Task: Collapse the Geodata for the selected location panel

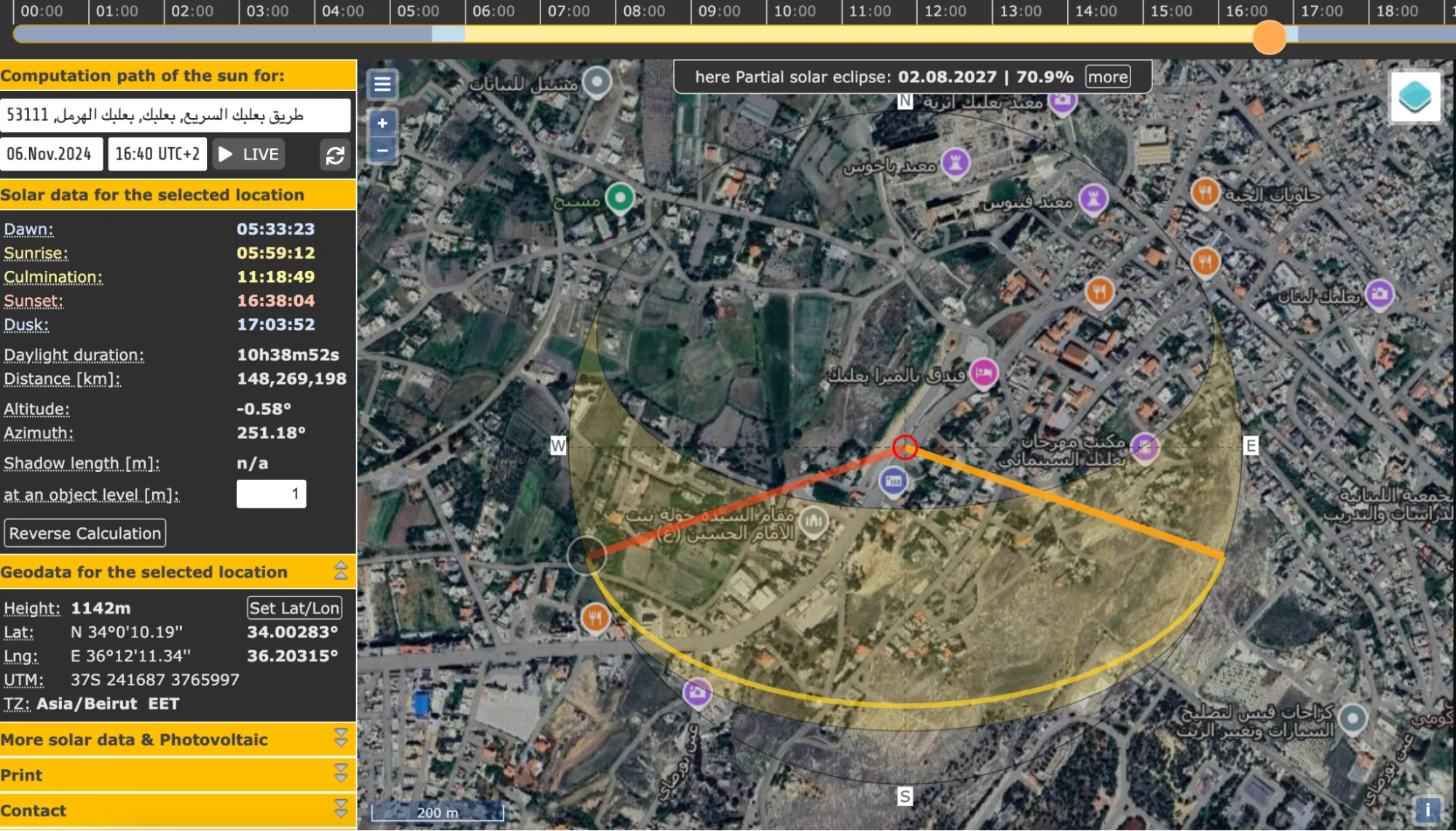Action: pyautogui.click(x=341, y=572)
